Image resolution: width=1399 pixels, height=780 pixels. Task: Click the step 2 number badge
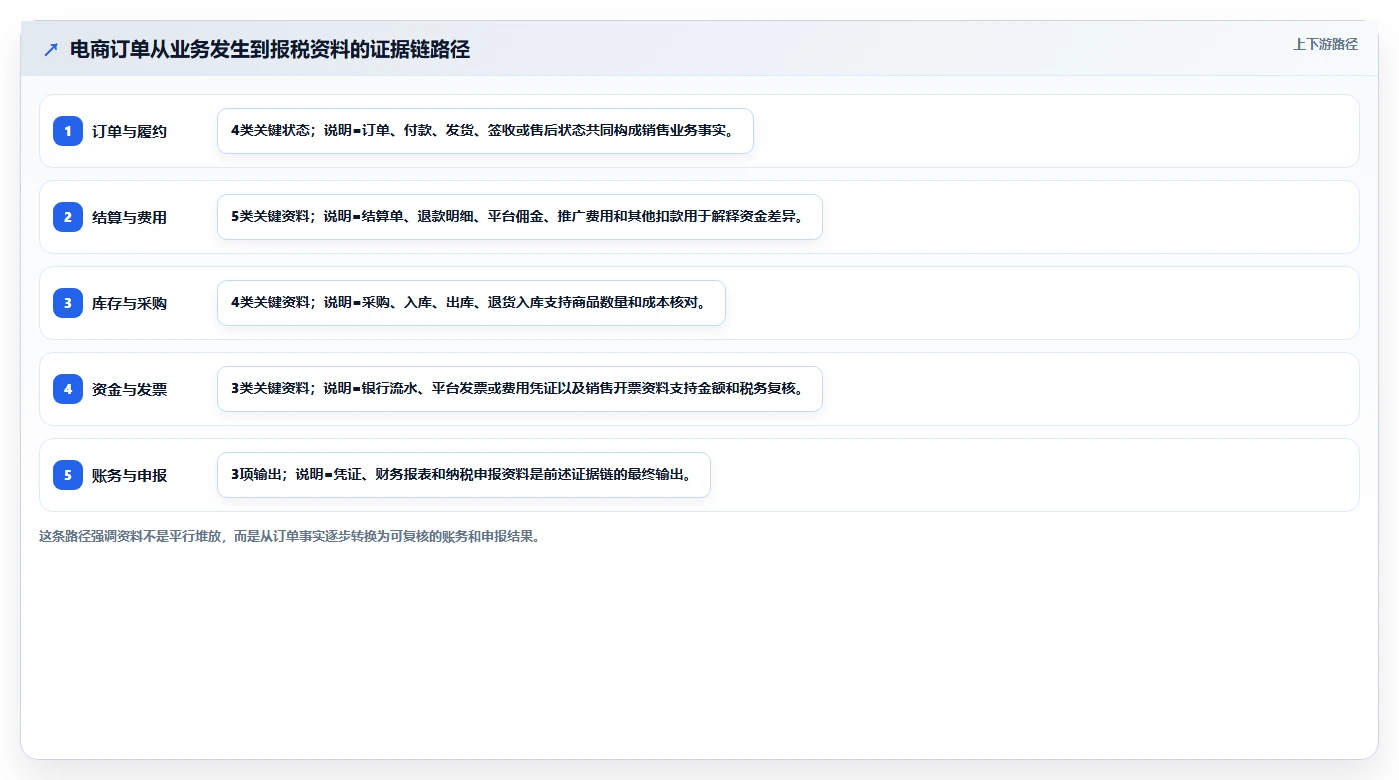68,217
